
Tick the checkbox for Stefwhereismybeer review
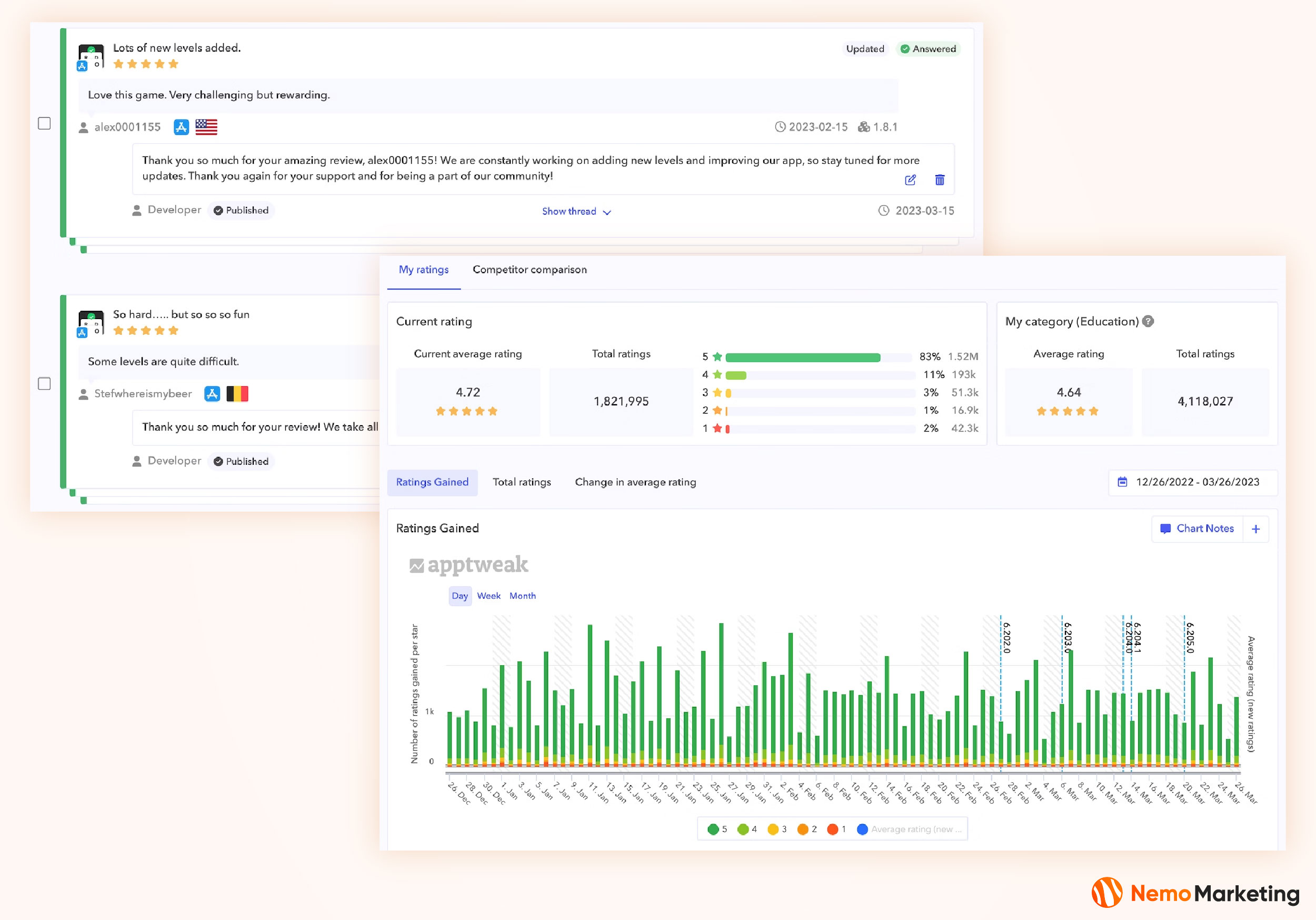pos(44,384)
